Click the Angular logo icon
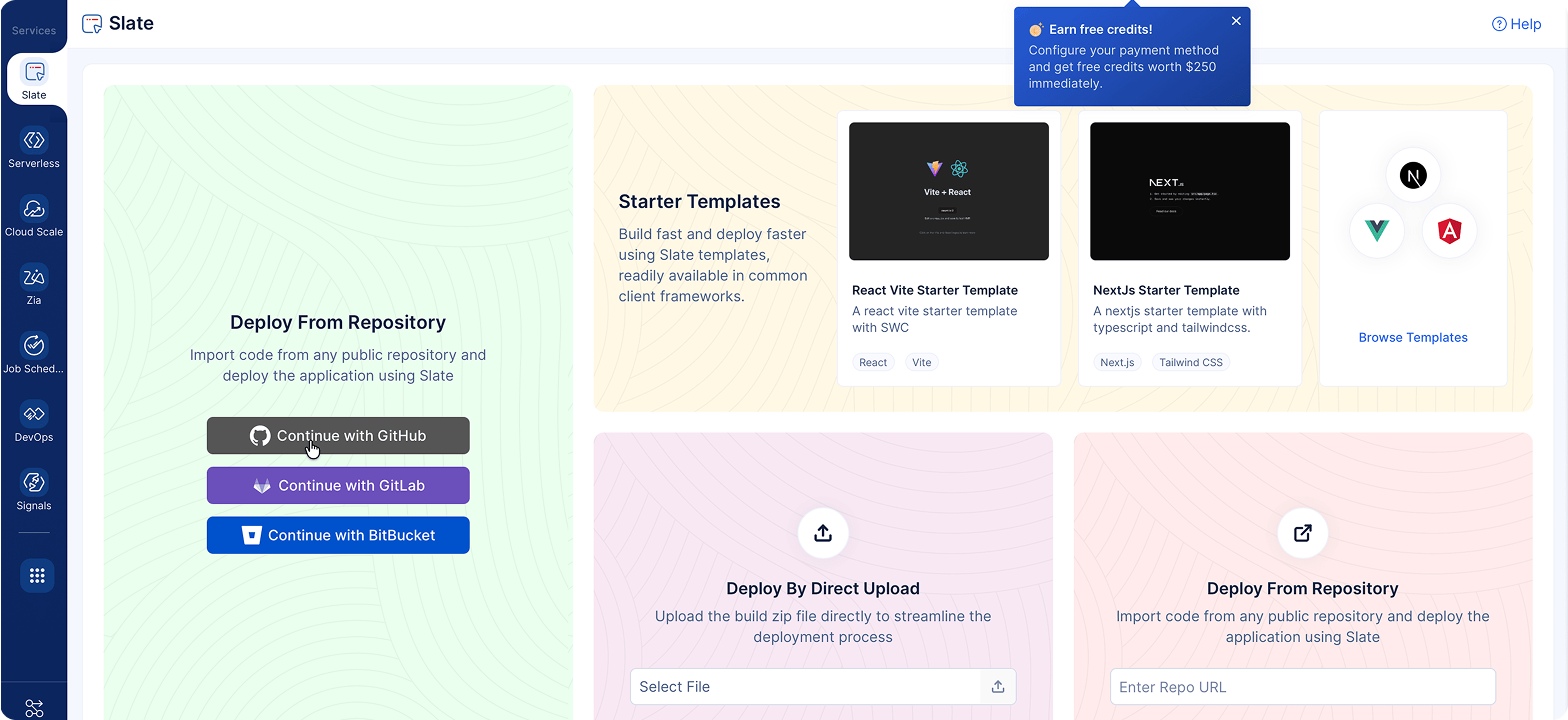 coord(1448,231)
